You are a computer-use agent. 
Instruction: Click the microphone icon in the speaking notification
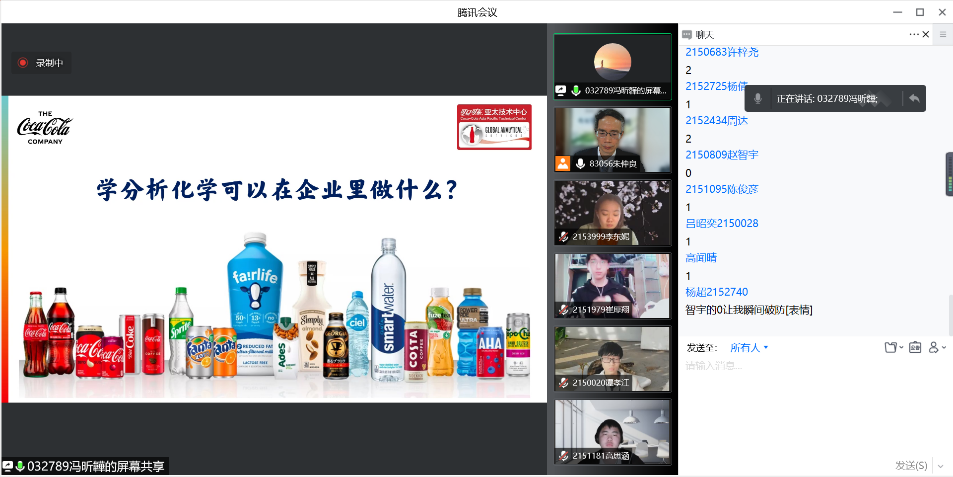tap(759, 98)
